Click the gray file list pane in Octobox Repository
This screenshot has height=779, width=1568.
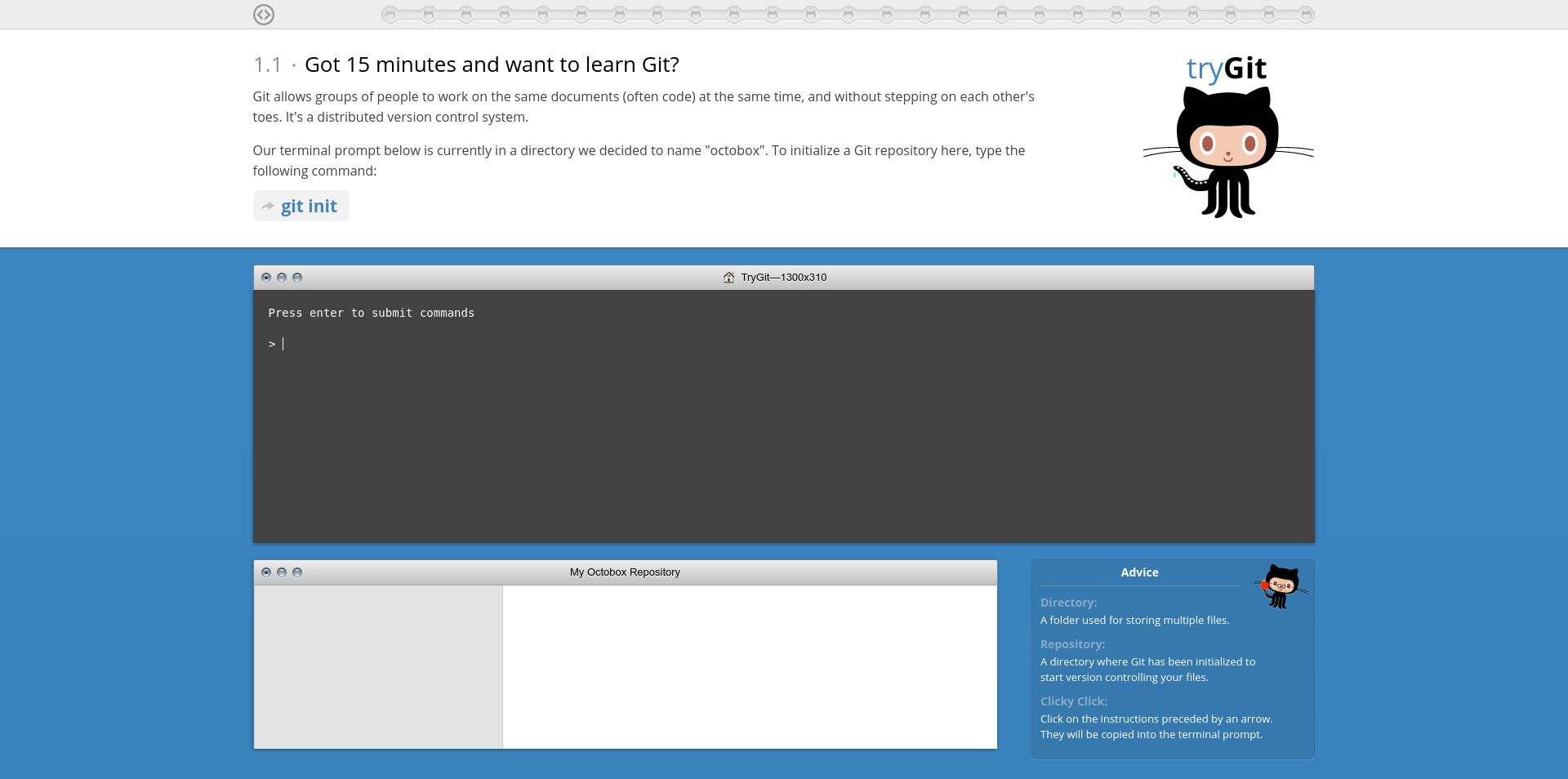(378, 667)
